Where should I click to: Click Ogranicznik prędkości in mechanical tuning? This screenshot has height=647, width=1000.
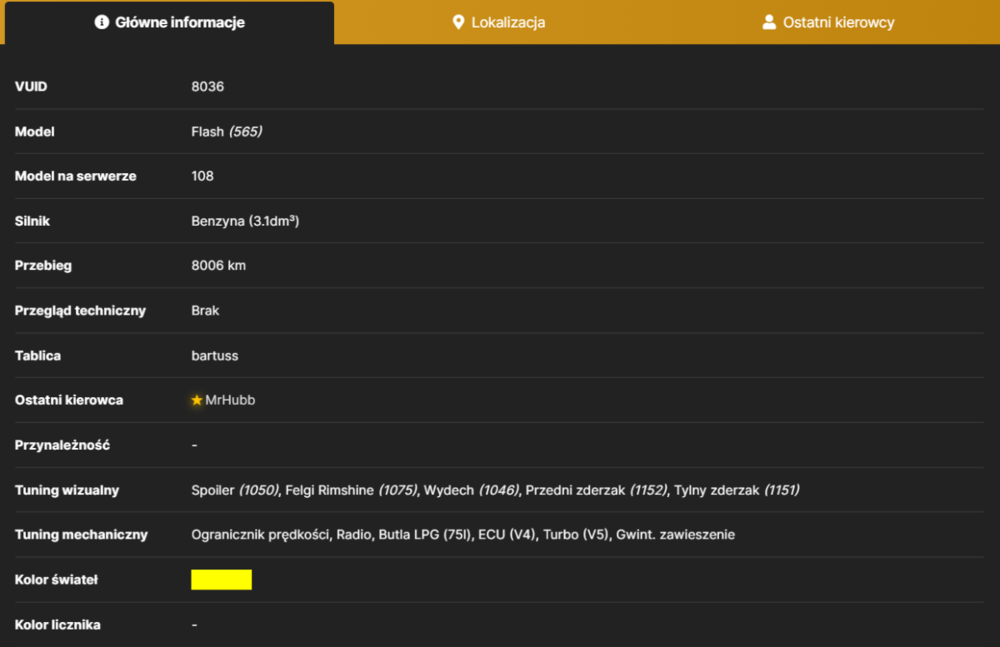coord(260,535)
